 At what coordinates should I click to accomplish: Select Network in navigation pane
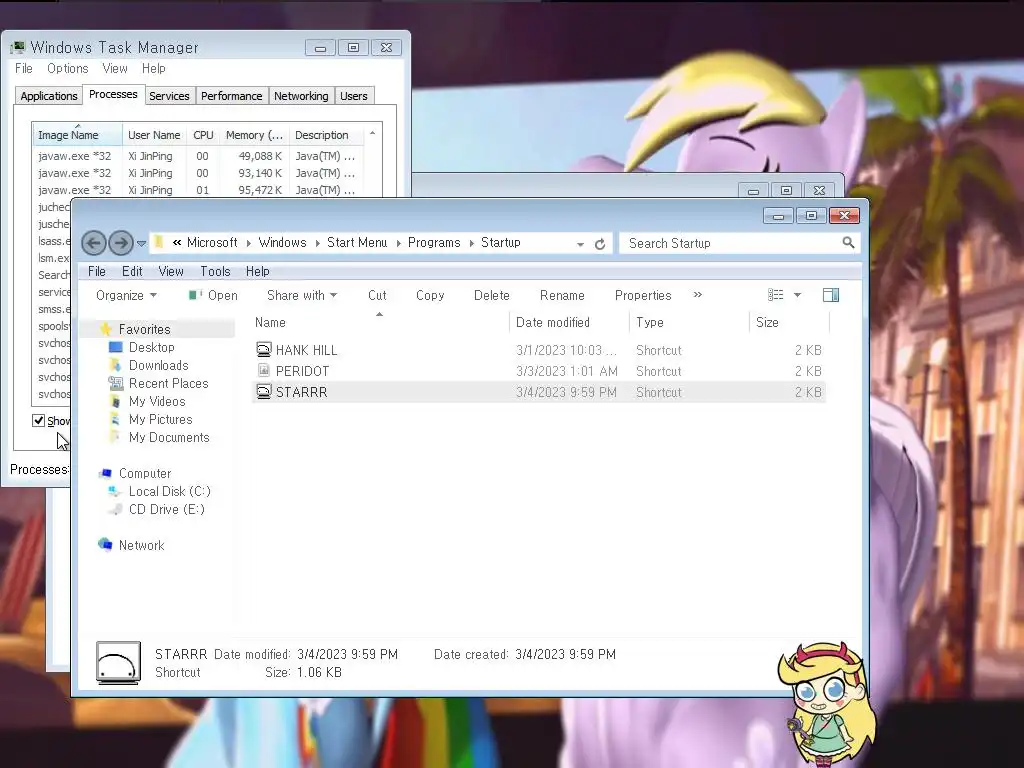coord(141,545)
